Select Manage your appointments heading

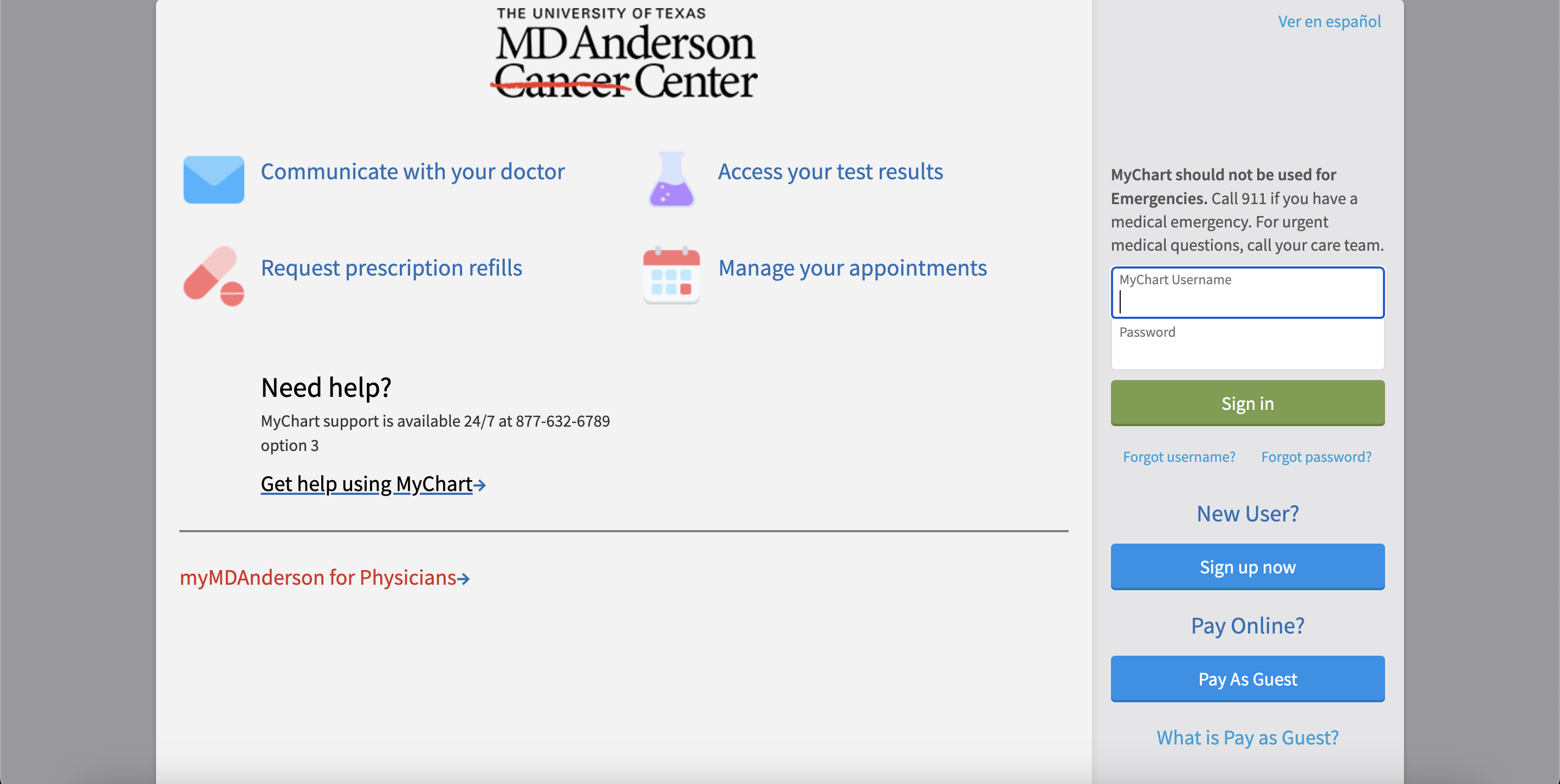click(852, 268)
